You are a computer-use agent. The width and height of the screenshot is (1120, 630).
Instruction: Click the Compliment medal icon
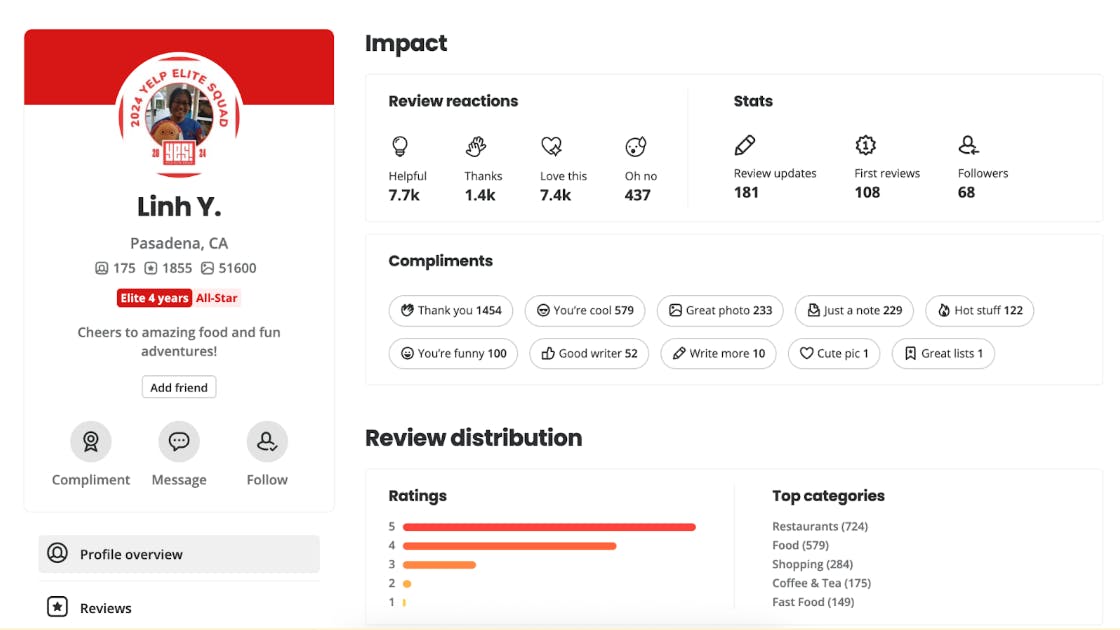[x=91, y=441]
